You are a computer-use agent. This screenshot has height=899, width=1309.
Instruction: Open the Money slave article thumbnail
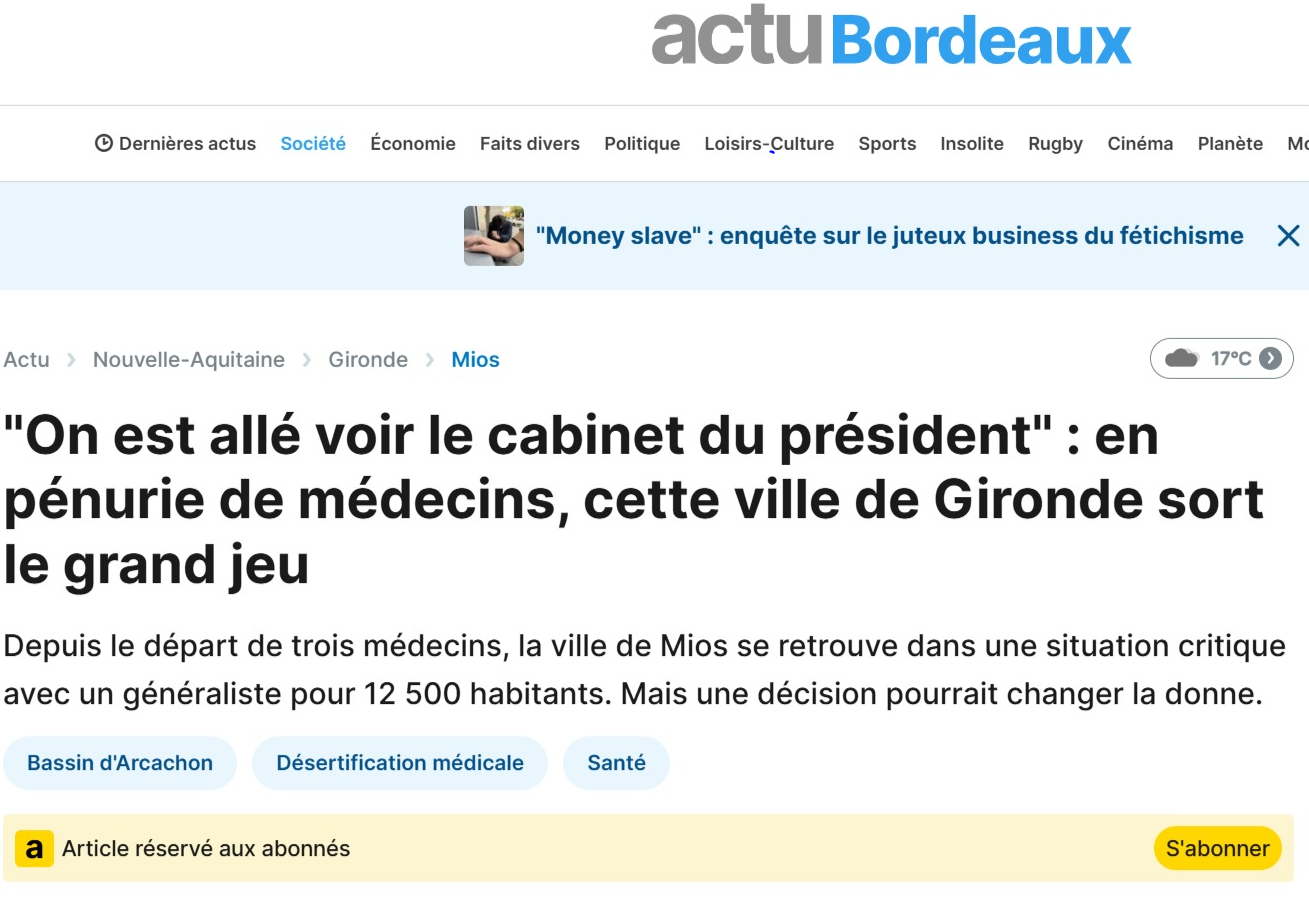click(x=494, y=236)
